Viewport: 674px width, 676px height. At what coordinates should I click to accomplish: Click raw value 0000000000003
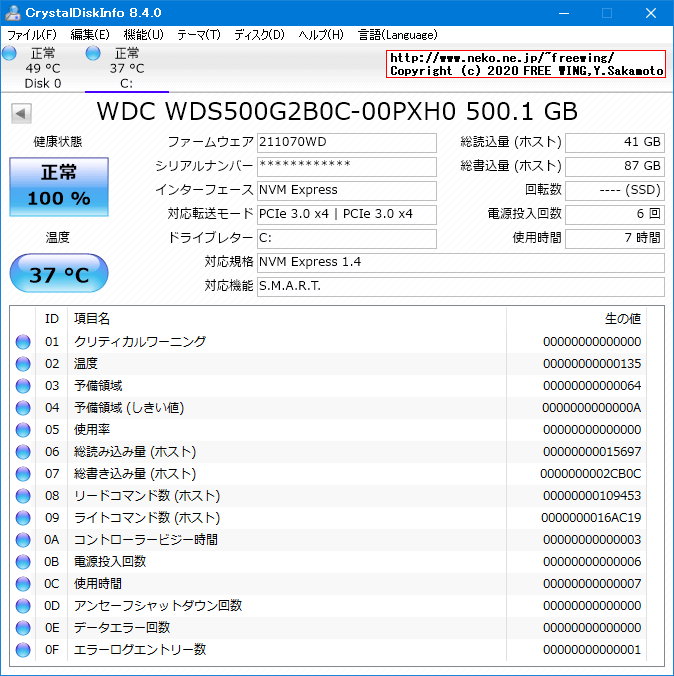[x=592, y=540]
